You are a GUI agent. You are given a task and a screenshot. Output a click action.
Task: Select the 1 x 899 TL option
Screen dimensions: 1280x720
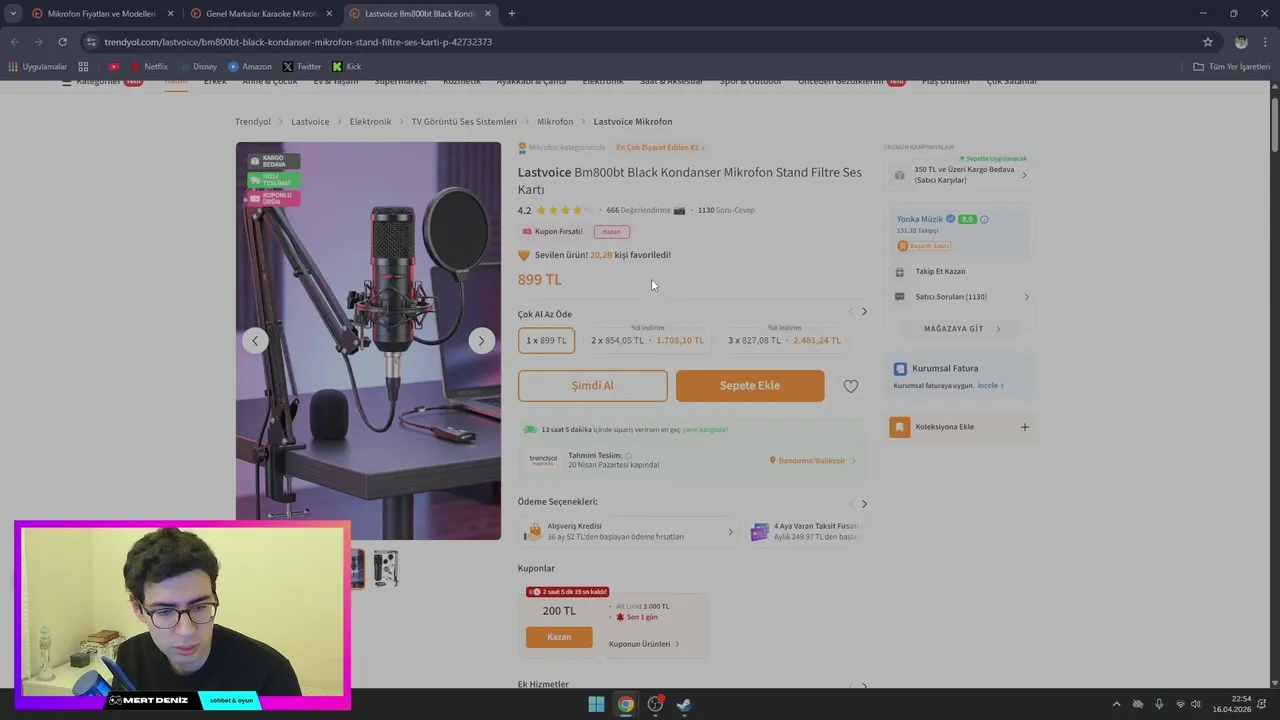(546, 340)
